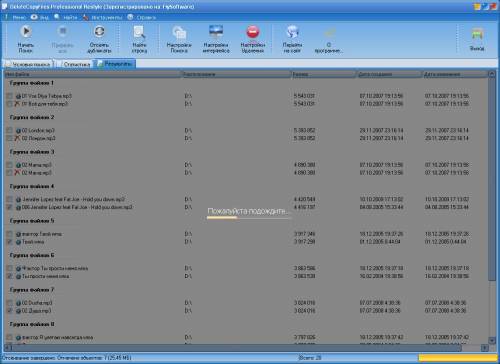
Task: Click the vertical scrollbar down arrow
Action: point(492,340)
